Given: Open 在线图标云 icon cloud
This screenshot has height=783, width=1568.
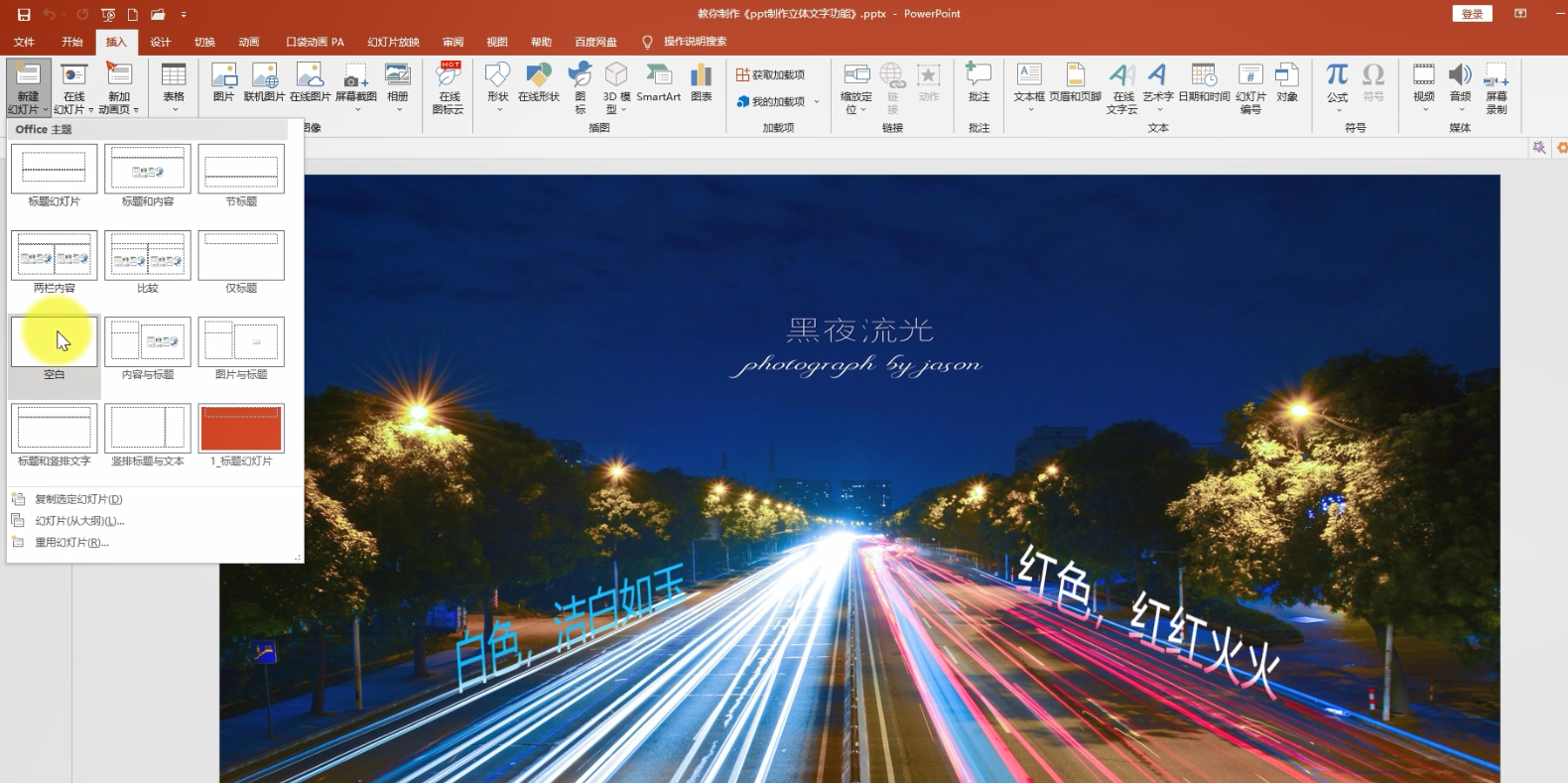Looking at the screenshot, I should click(449, 87).
